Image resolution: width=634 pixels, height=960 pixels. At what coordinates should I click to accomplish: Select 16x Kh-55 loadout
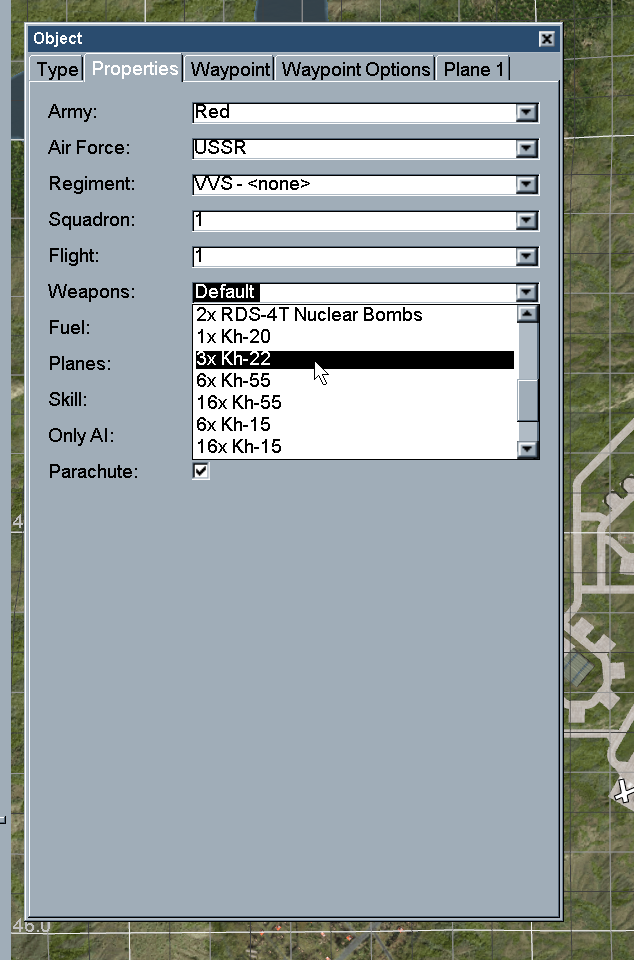click(355, 403)
